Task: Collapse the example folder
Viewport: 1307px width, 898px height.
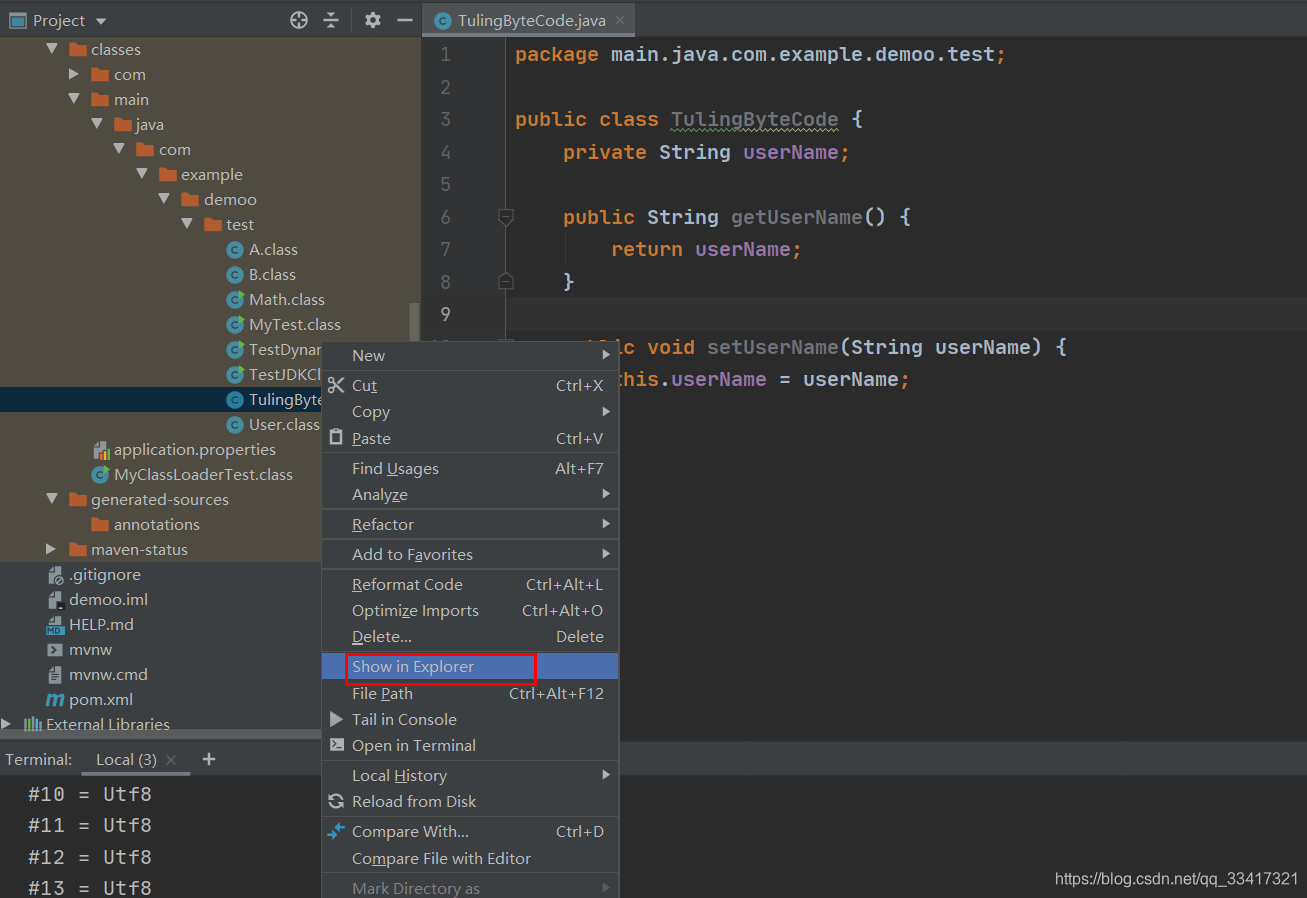Action: (x=142, y=174)
